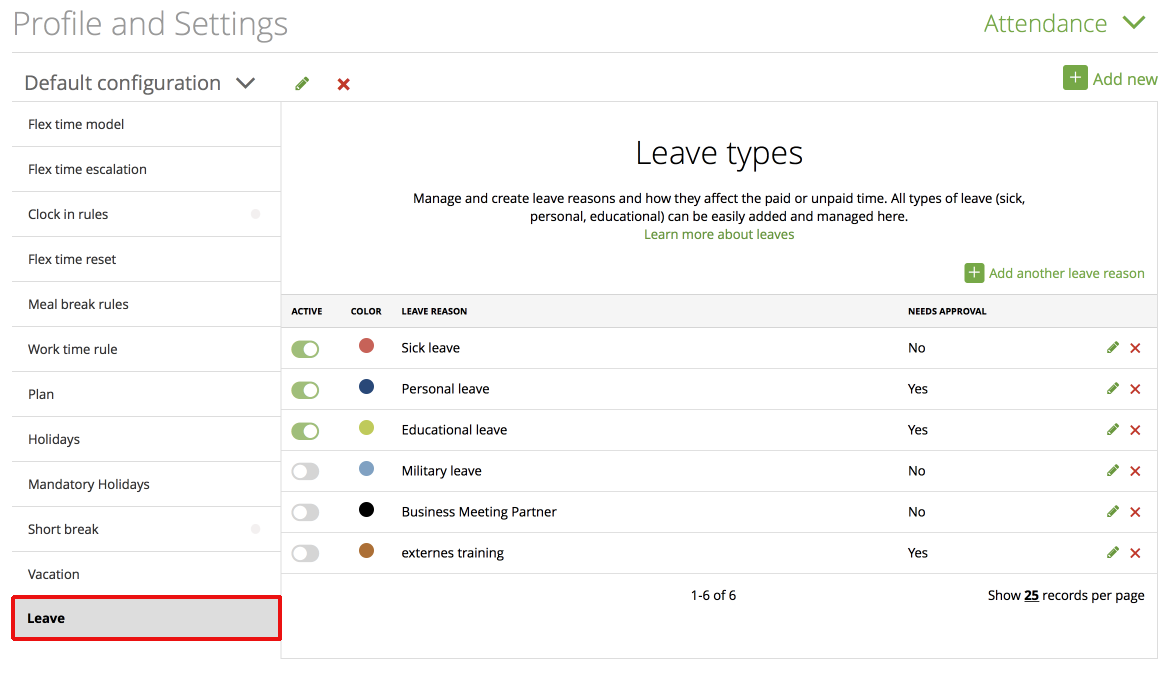Delete the Personal leave row with the red X

[1136, 388]
